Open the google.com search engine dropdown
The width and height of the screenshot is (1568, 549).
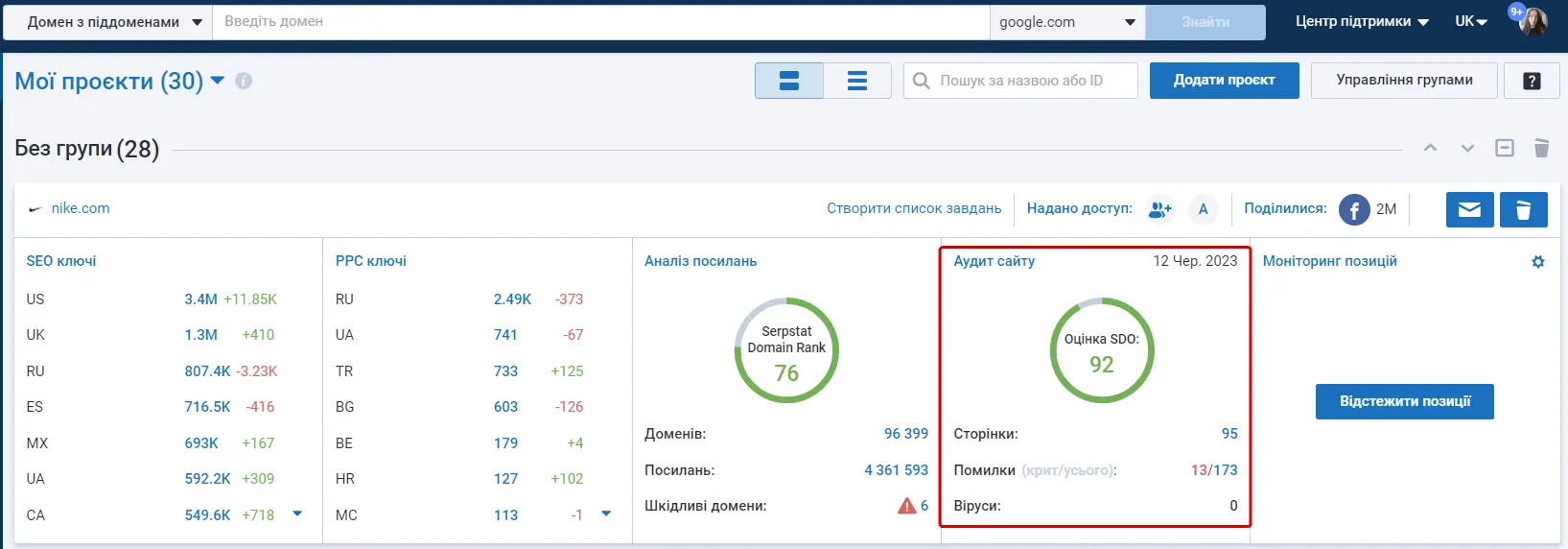[x=1066, y=21]
